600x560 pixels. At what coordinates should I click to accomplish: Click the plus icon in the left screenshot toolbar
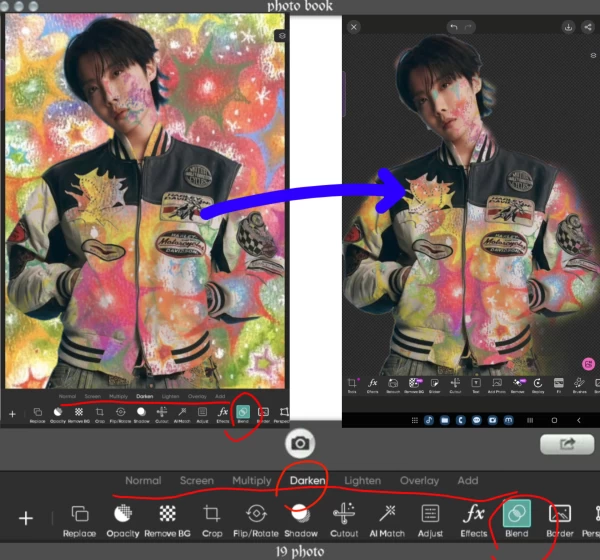coord(12,414)
